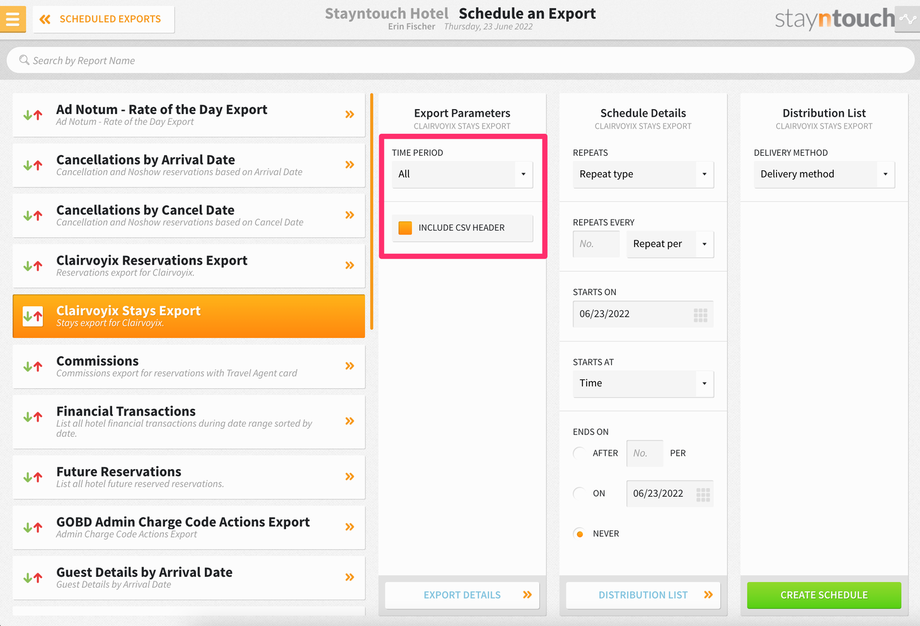Click the Export Details button

click(x=462, y=595)
